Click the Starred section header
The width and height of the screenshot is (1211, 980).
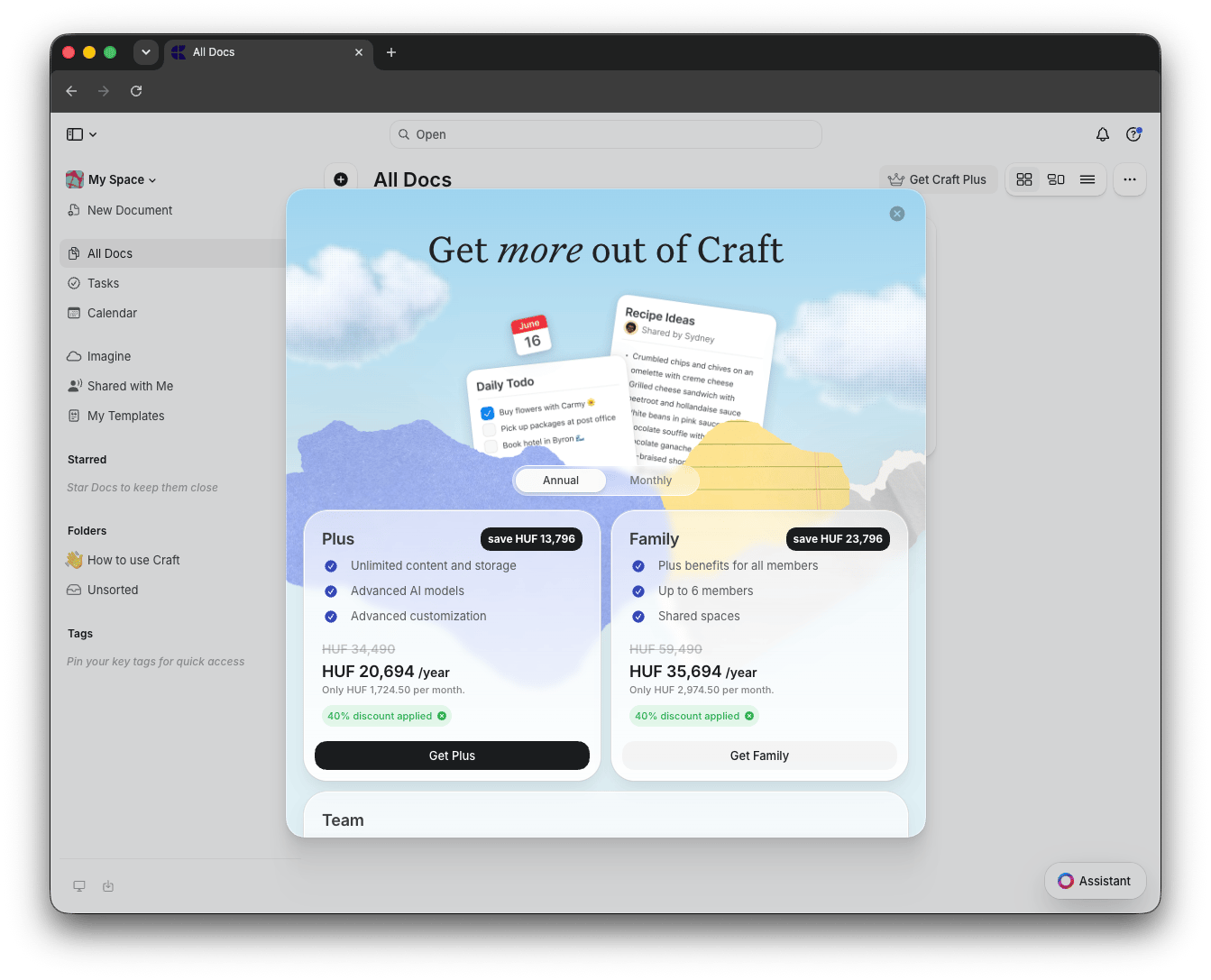[87, 460]
